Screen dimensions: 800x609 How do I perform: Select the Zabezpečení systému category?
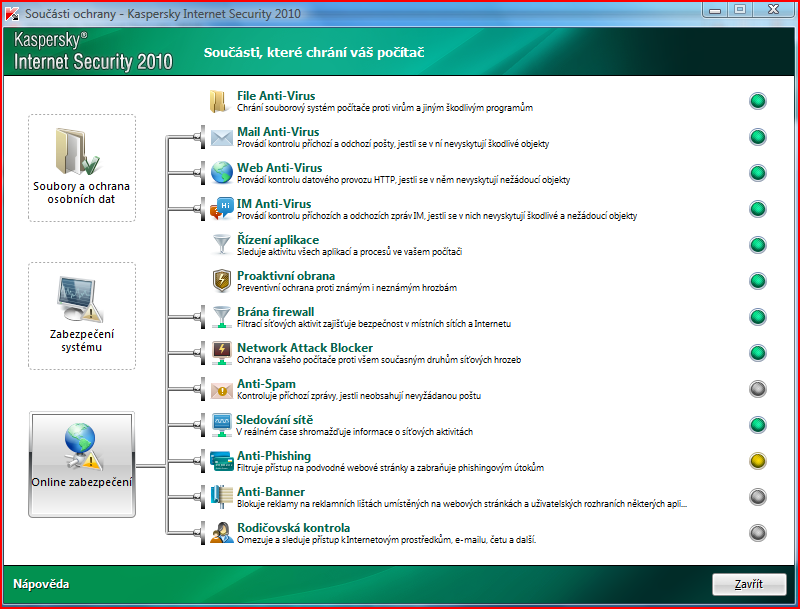pos(82,316)
